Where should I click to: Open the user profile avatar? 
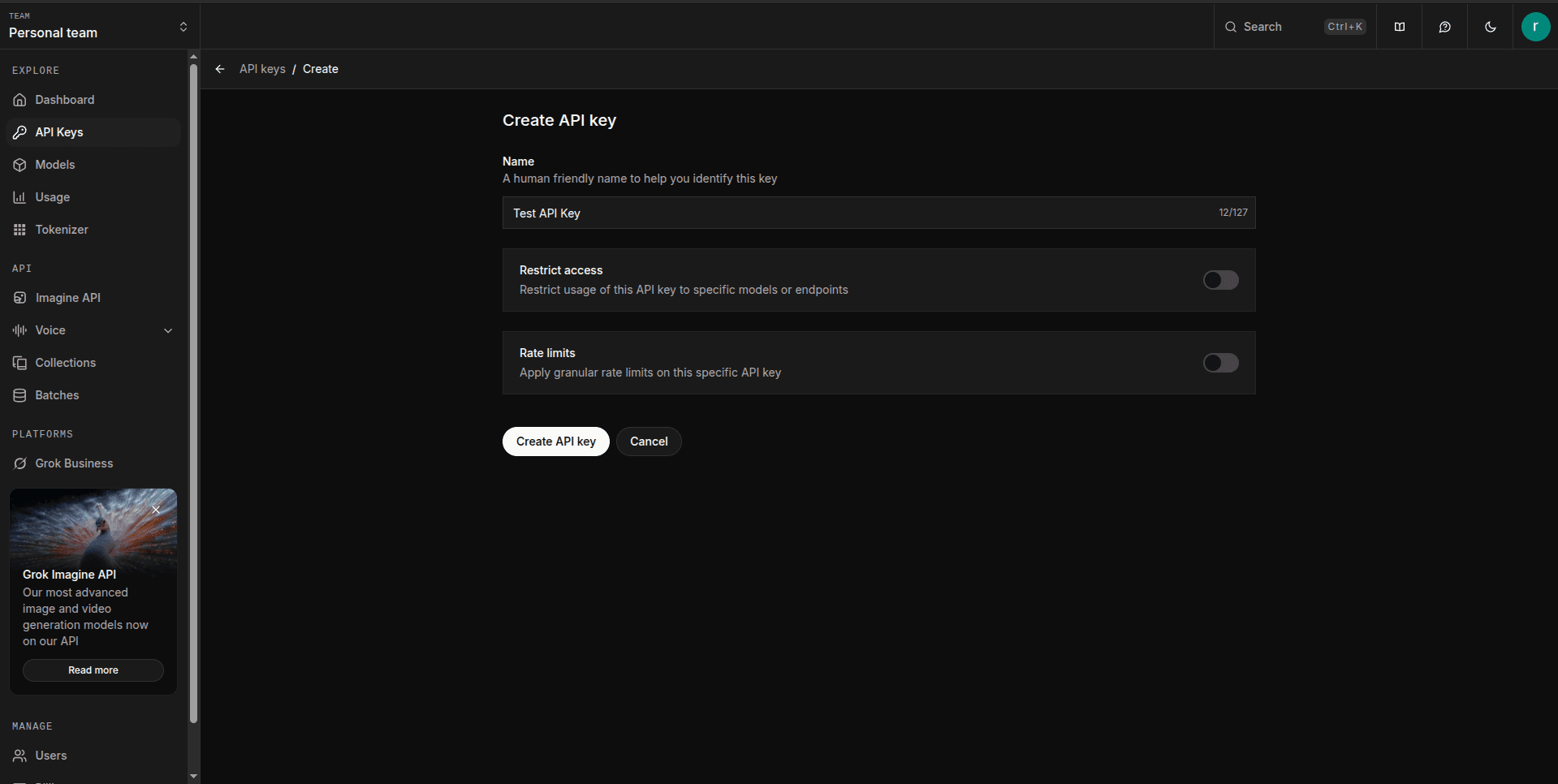[x=1535, y=27]
